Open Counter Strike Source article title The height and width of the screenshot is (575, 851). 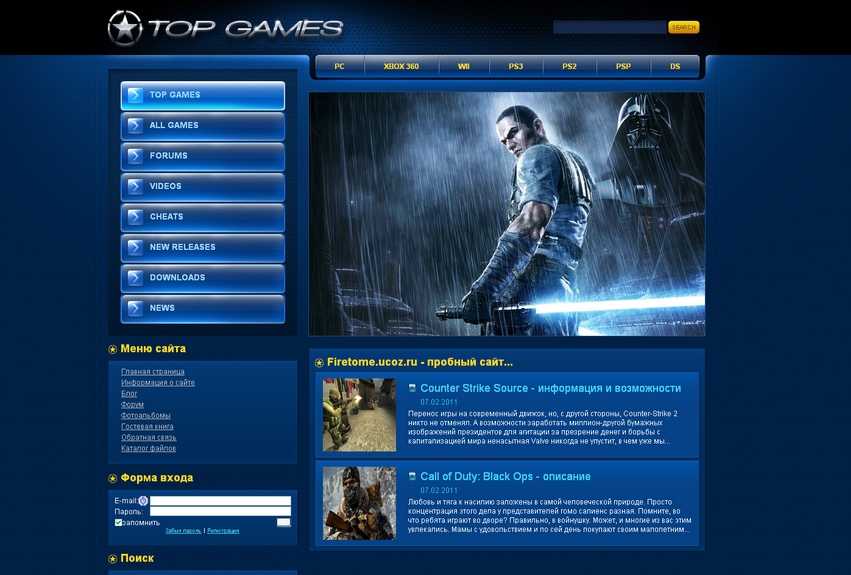click(x=550, y=388)
